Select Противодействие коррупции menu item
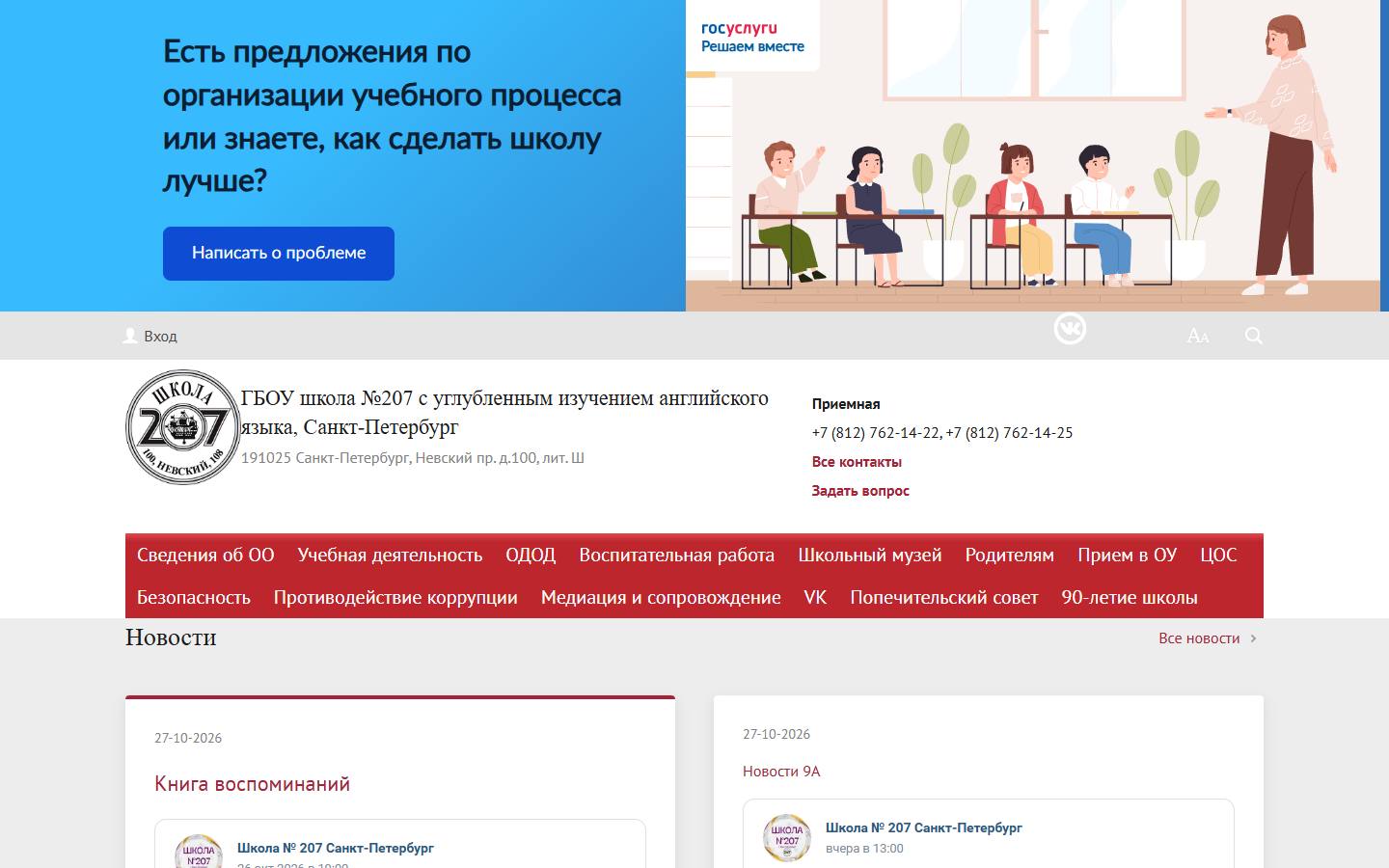The height and width of the screenshot is (868, 1389). (x=395, y=597)
